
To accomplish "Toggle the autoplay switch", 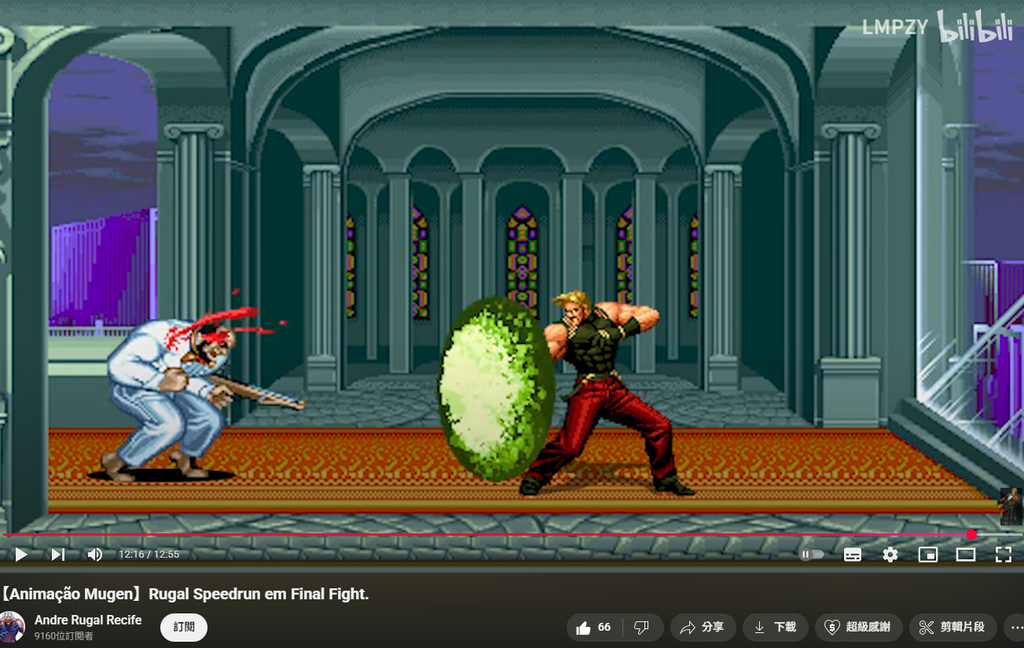I will point(811,555).
